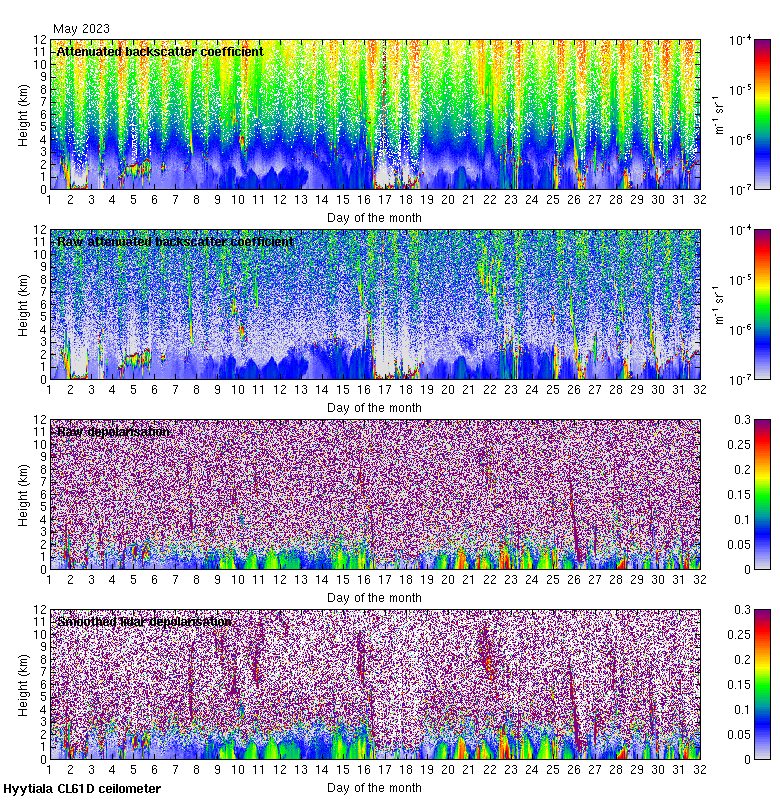Click "Day of the month" under top plot

pos(374,217)
